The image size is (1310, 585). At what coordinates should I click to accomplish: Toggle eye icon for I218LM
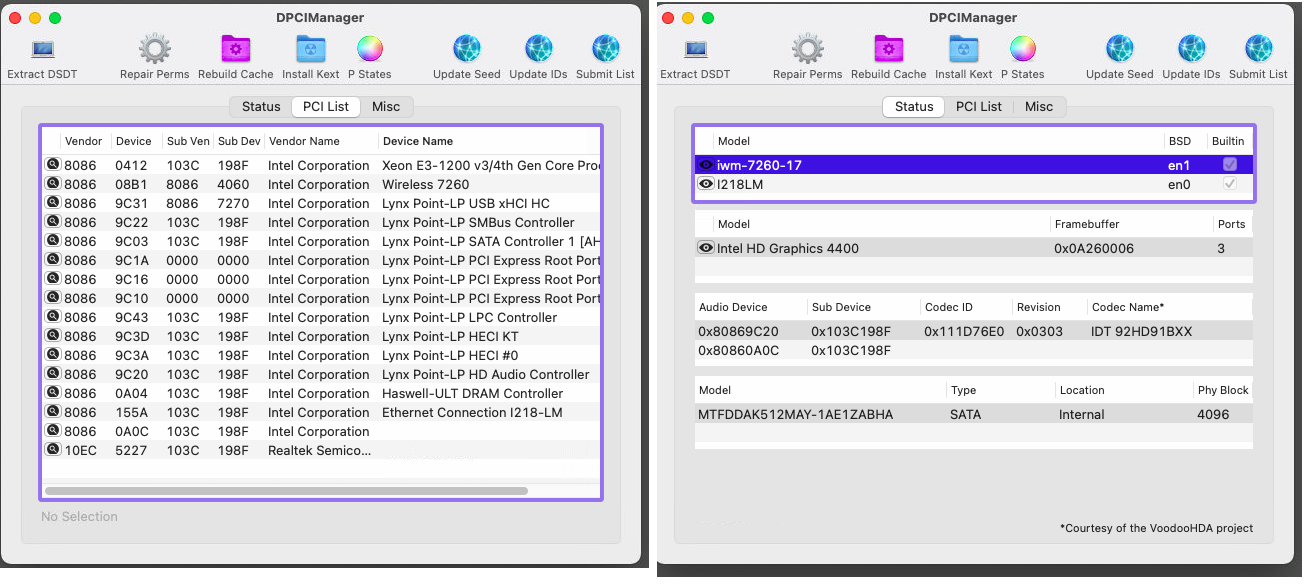[x=706, y=184]
